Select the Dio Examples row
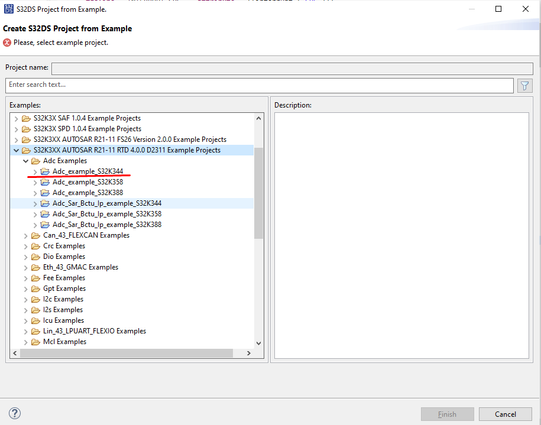 (x=64, y=257)
